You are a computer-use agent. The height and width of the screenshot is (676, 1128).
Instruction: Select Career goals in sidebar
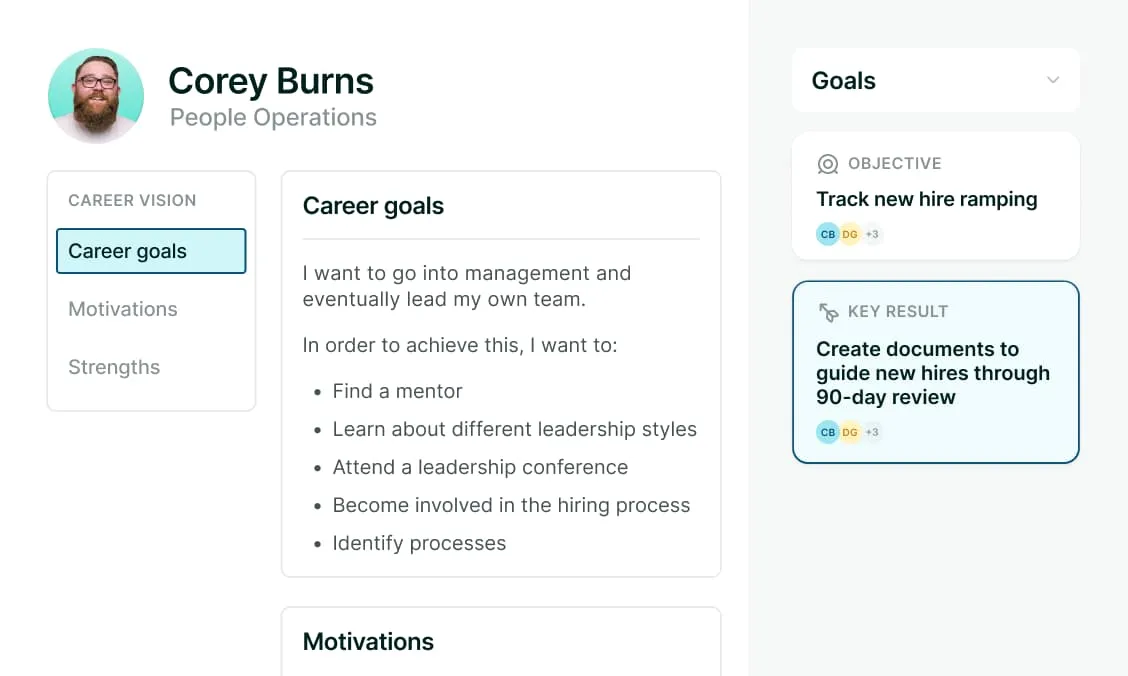151,251
